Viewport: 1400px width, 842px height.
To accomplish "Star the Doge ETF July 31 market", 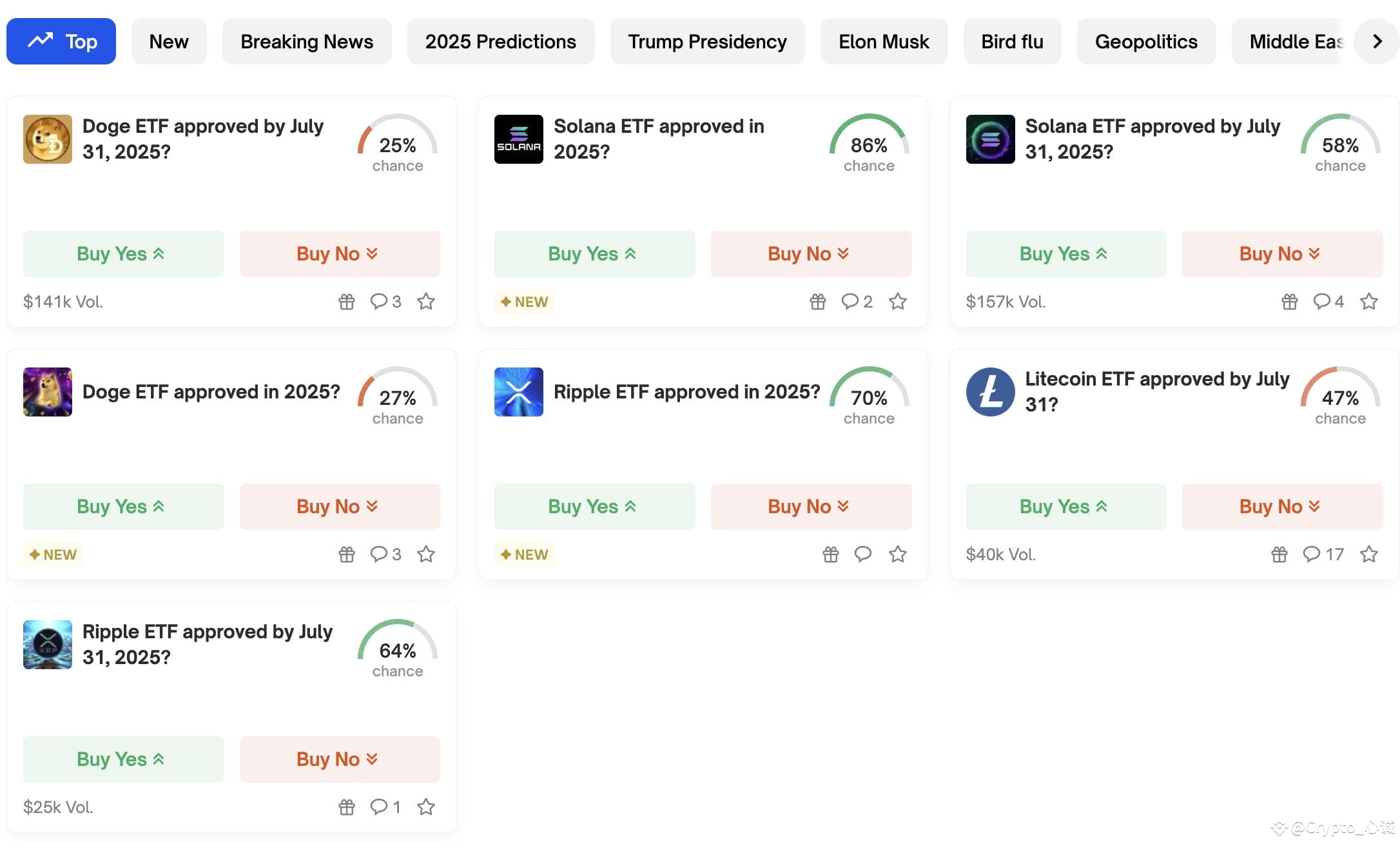I will [426, 301].
